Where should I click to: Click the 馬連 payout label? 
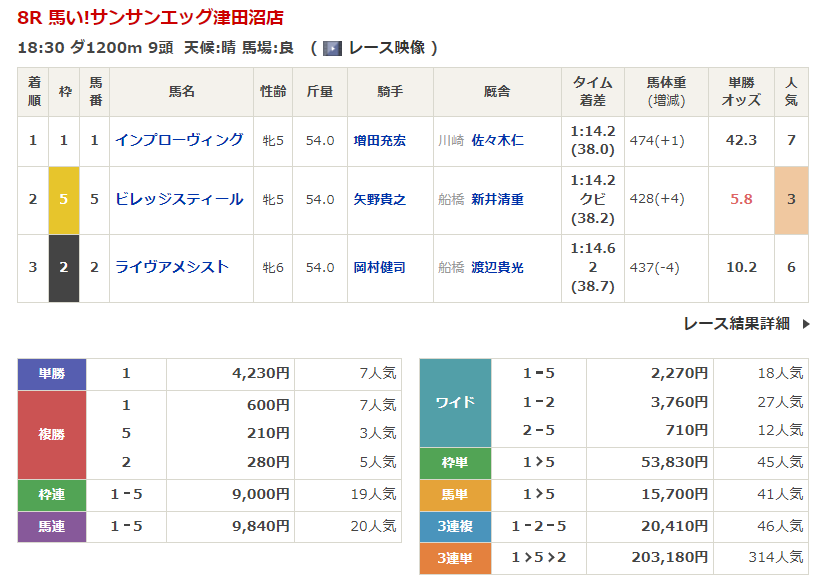(52, 527)
